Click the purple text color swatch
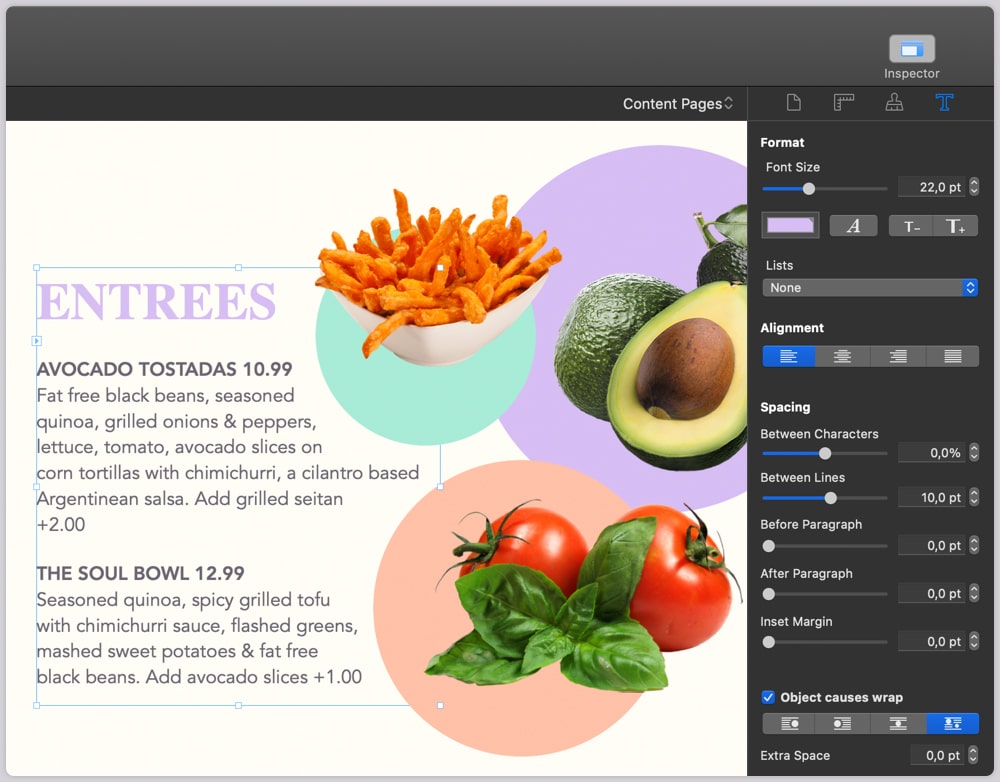Viewport: 1000px width, 782px height. (789, 224)
